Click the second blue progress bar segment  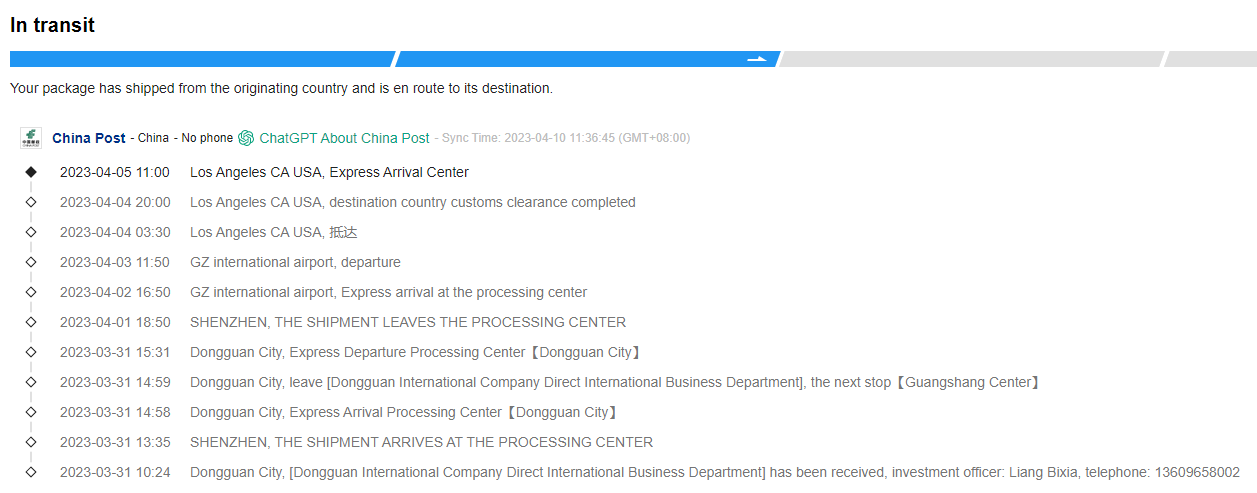point(570,59)
